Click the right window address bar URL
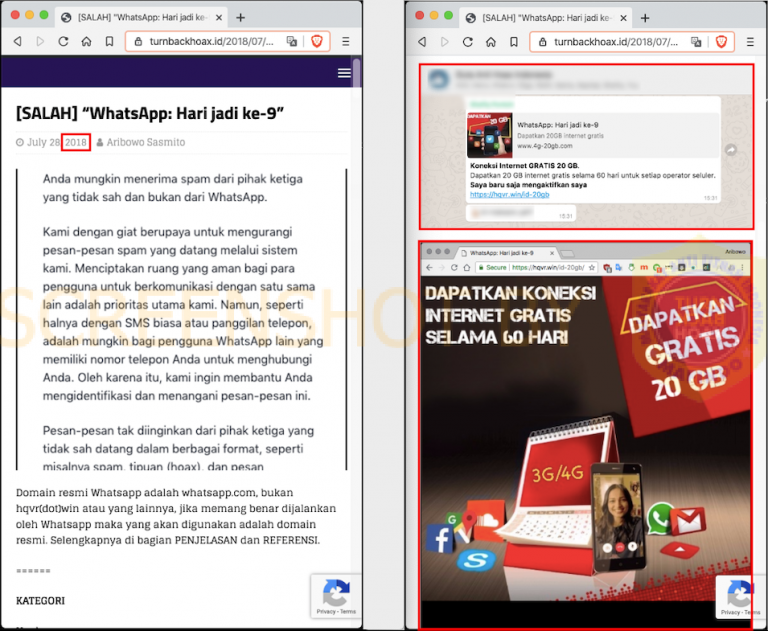 (x=616, y=42)
